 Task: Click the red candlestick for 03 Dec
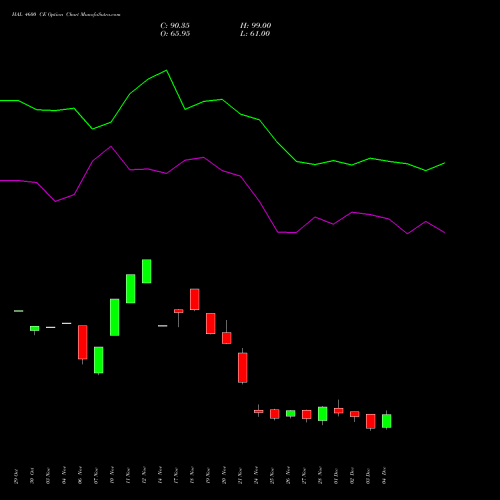371,421
